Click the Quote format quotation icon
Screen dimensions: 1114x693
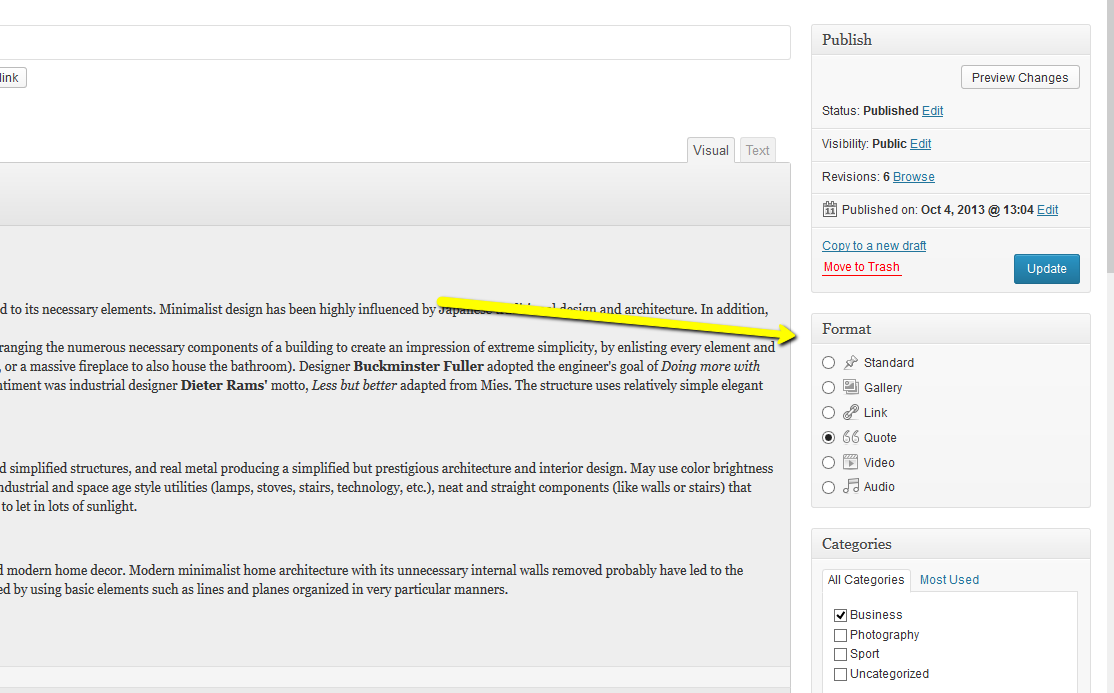click(851, 437)
